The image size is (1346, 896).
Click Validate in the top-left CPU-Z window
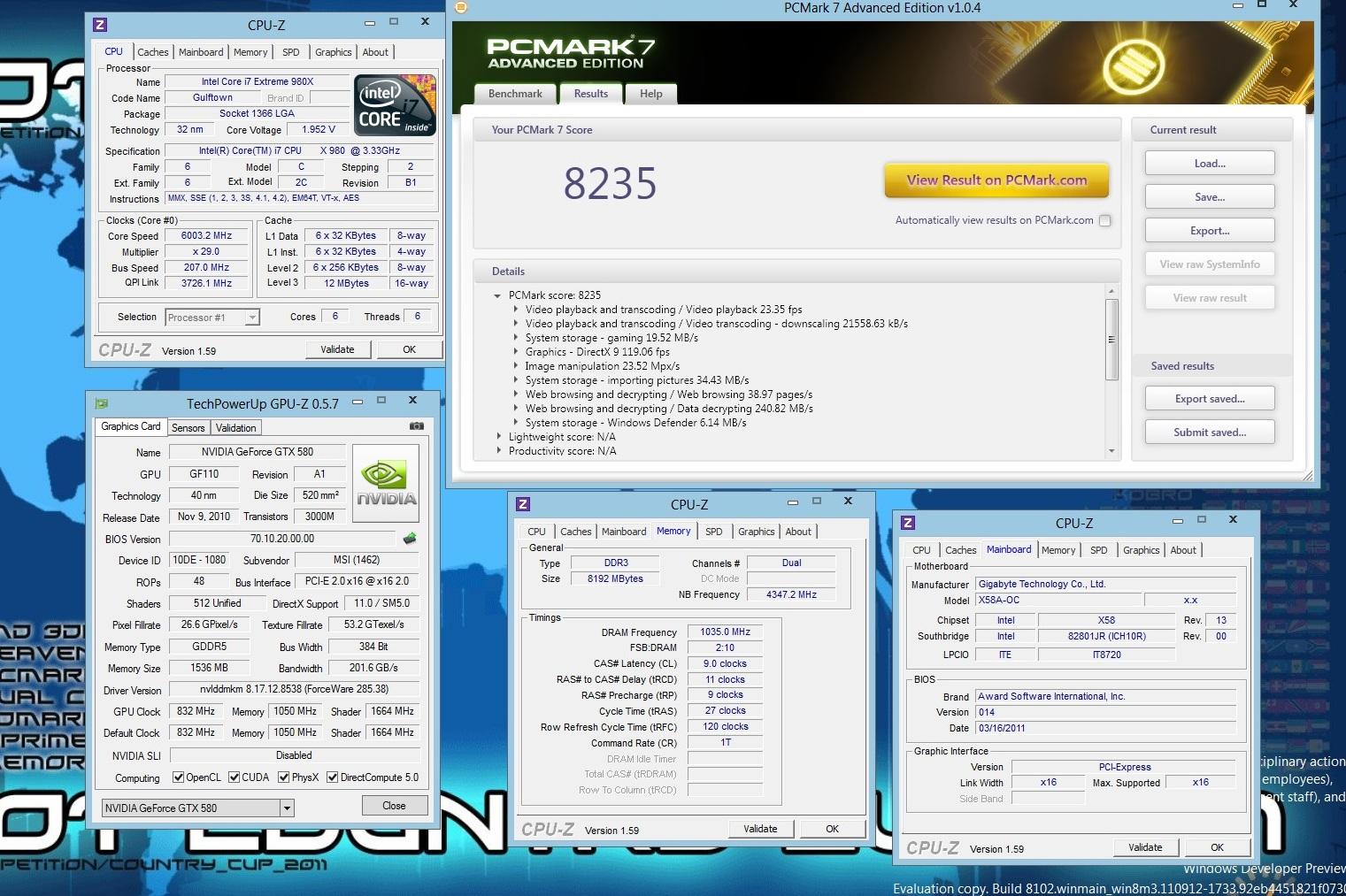[337, 349]
